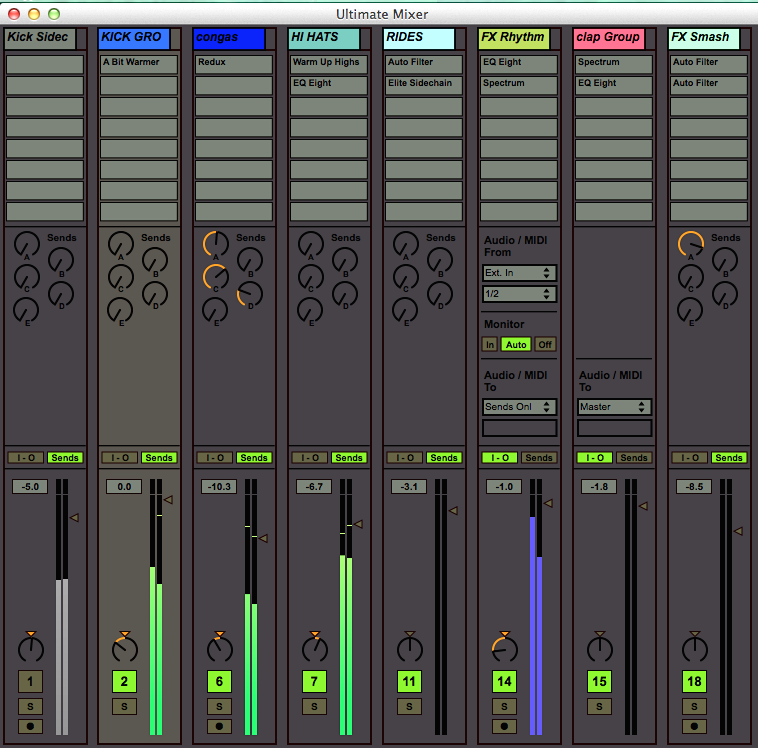Image resolution: width=758 pixels, height=748 pixels.
Task: Solo the HI HATS track
Action: [x=313, y=706]
